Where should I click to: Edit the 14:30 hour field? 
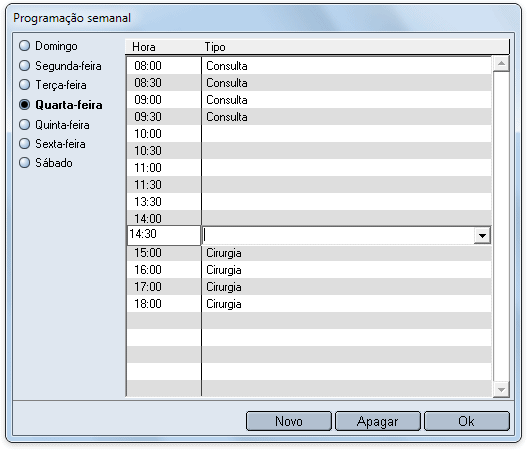164,235
